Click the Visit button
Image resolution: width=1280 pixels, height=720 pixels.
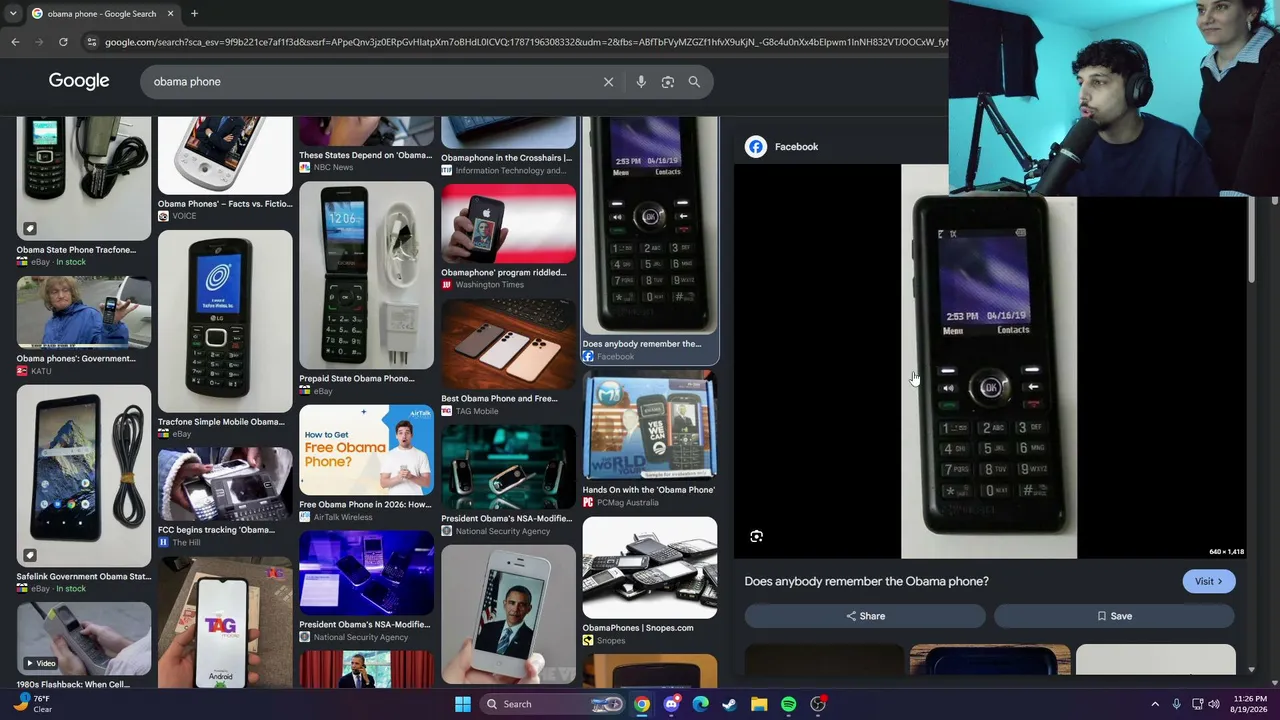coord(1208,581)
